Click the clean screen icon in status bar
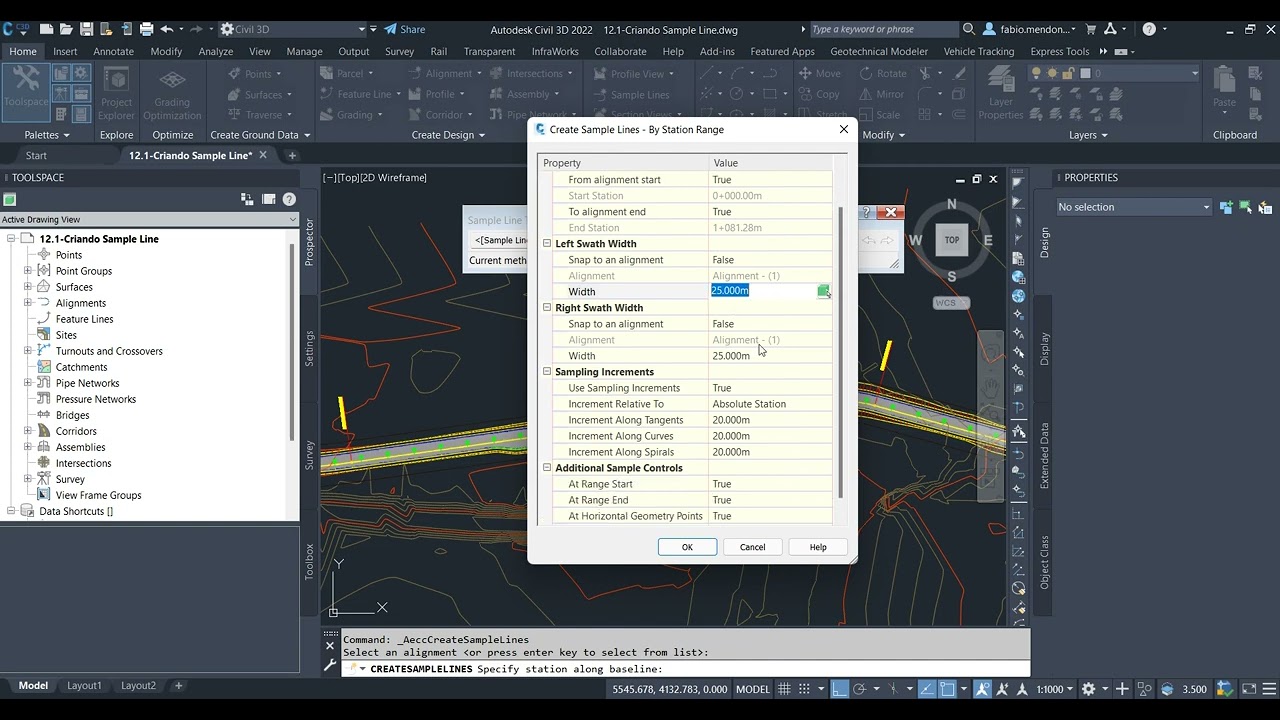Screen dimensions: 1280x720 [x=1250, y=689]
